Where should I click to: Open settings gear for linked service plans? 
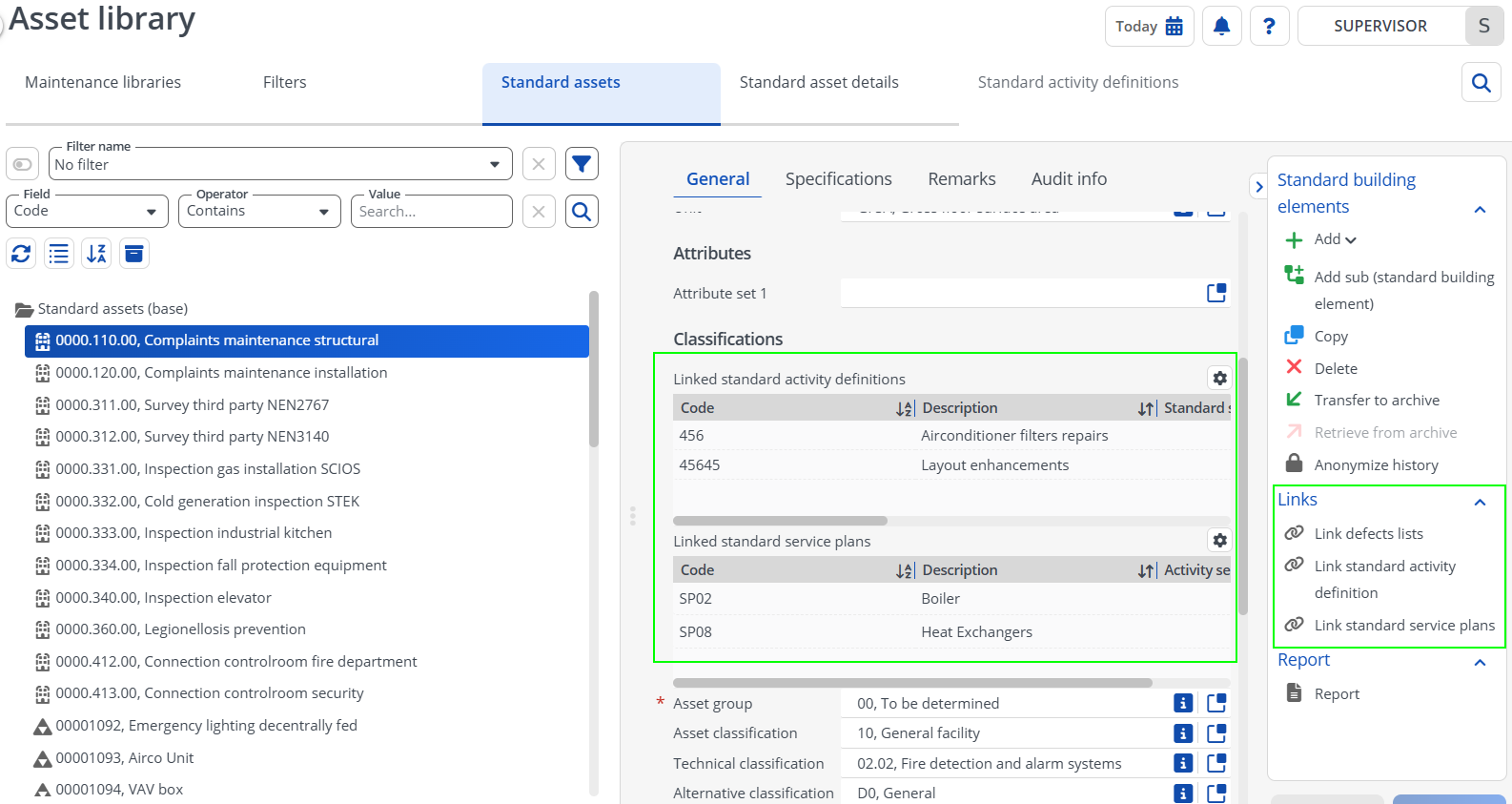1219,541
